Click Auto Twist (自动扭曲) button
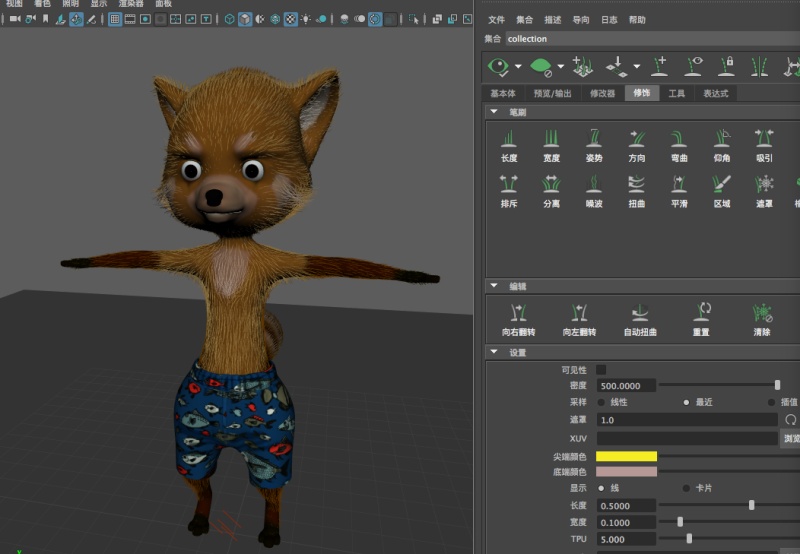This screenshot has height=554, width=800. (x=640, y=320)
